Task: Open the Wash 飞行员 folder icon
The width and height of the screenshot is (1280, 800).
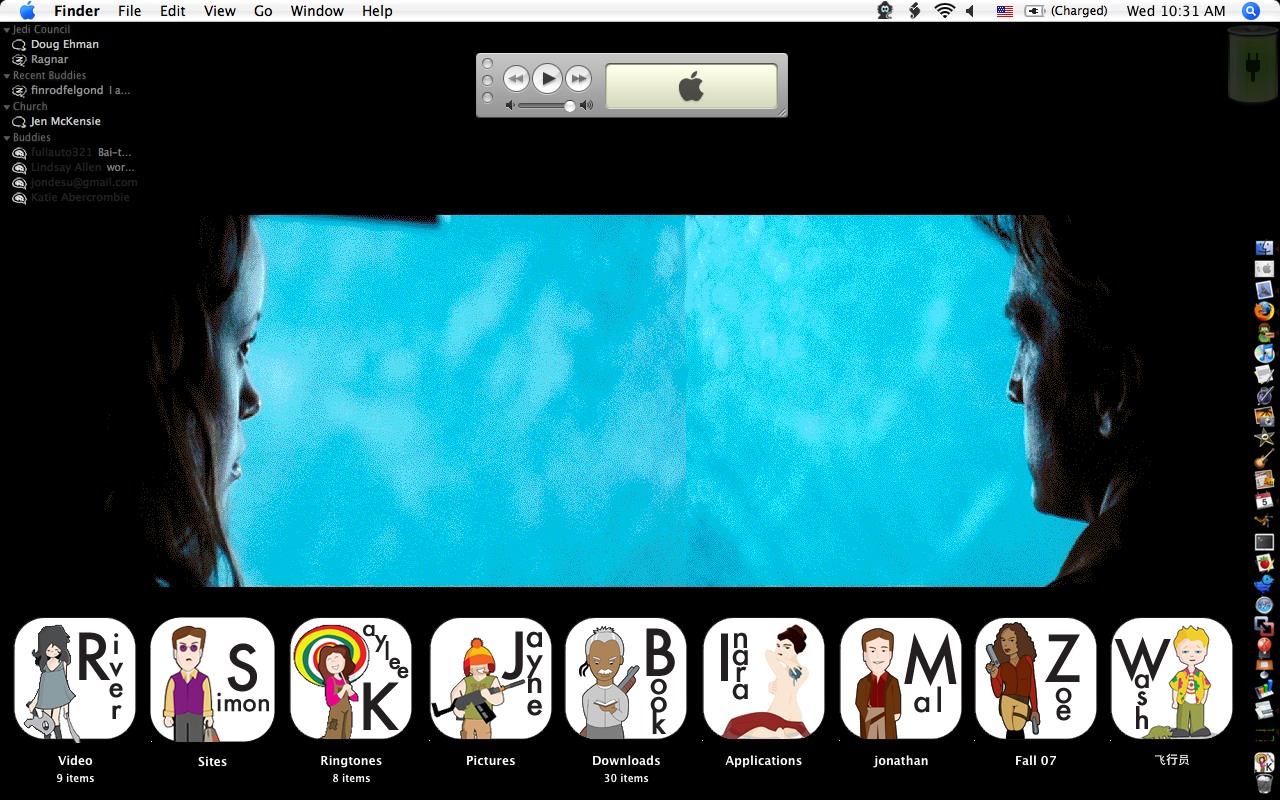Action: (x=1172, y=679)
